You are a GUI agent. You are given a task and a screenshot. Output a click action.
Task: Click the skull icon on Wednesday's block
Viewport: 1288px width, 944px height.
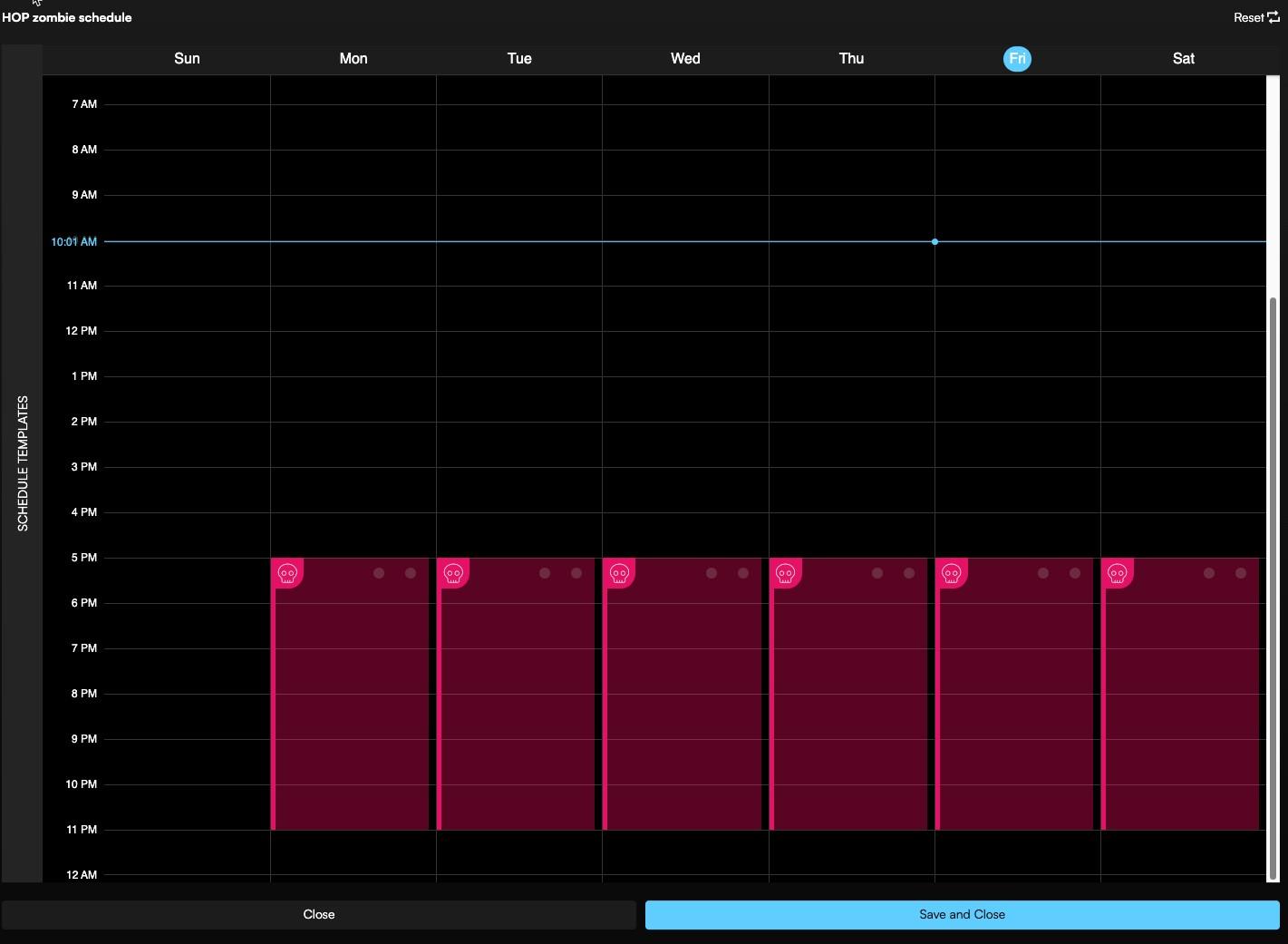coord(619,573)
